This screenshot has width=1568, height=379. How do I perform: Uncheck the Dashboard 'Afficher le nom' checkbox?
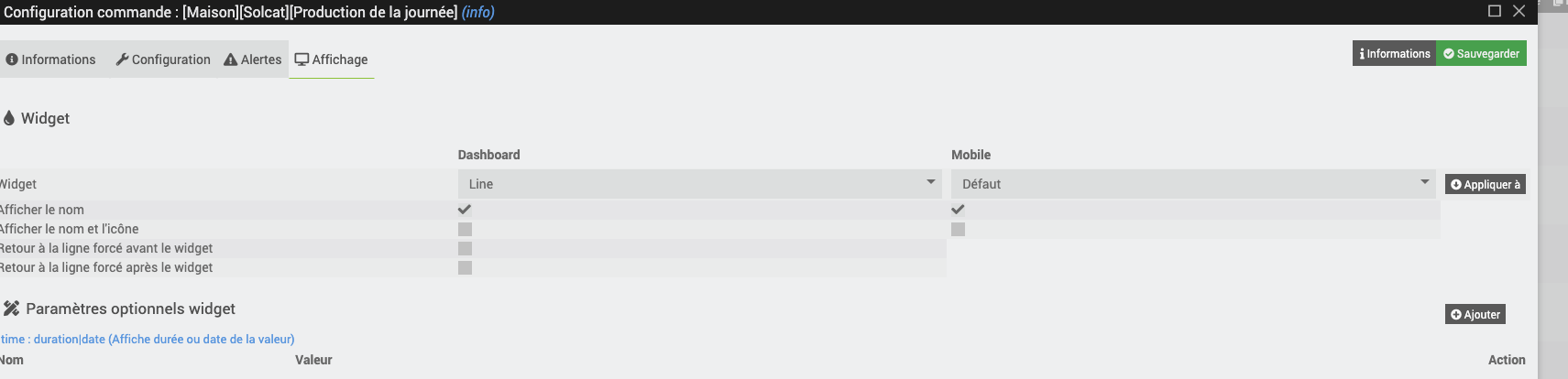pyautogui.click(x=465, y=210)
